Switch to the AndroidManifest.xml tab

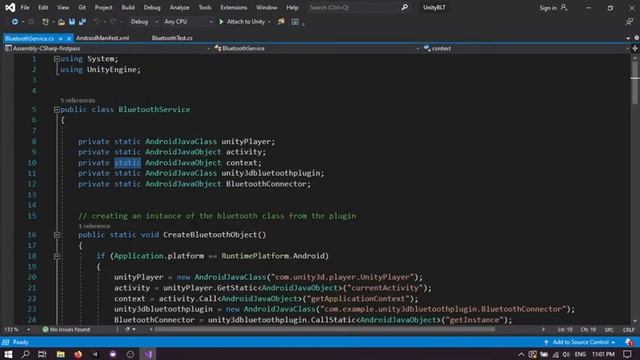pos(102,38)
